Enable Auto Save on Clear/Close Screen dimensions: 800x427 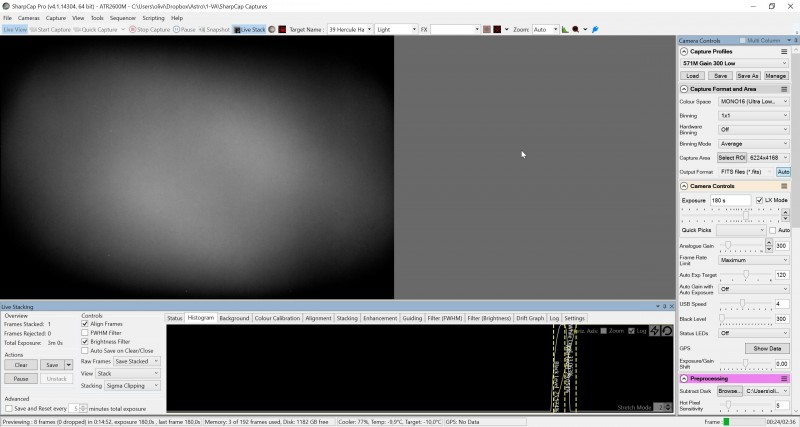pos(85,350)
